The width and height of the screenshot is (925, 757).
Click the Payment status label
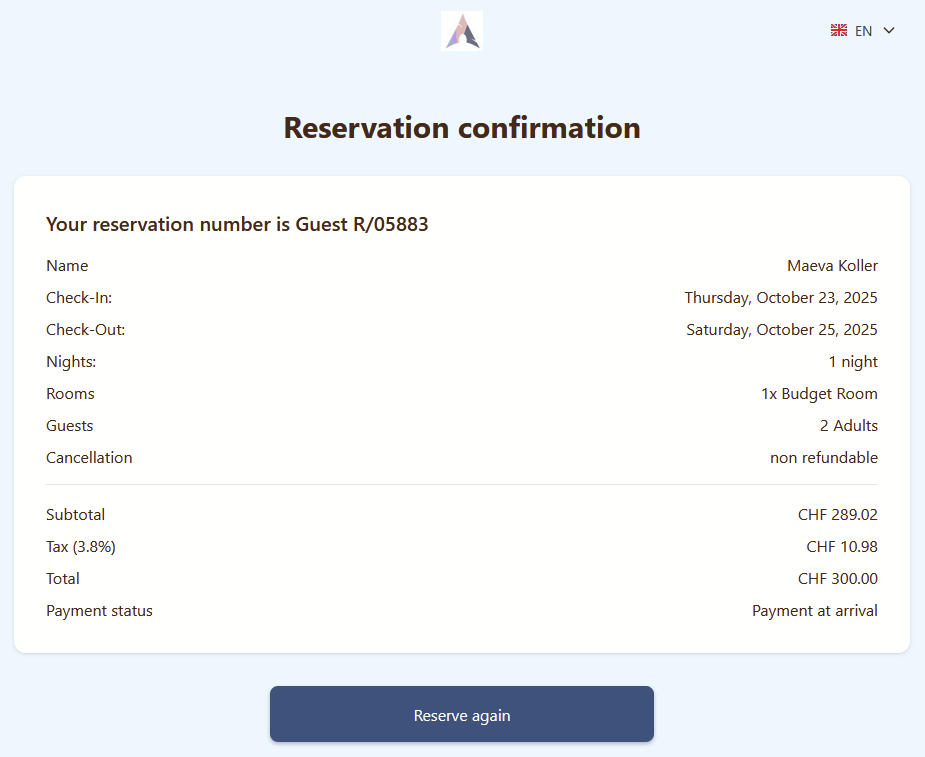click(99, 611)
